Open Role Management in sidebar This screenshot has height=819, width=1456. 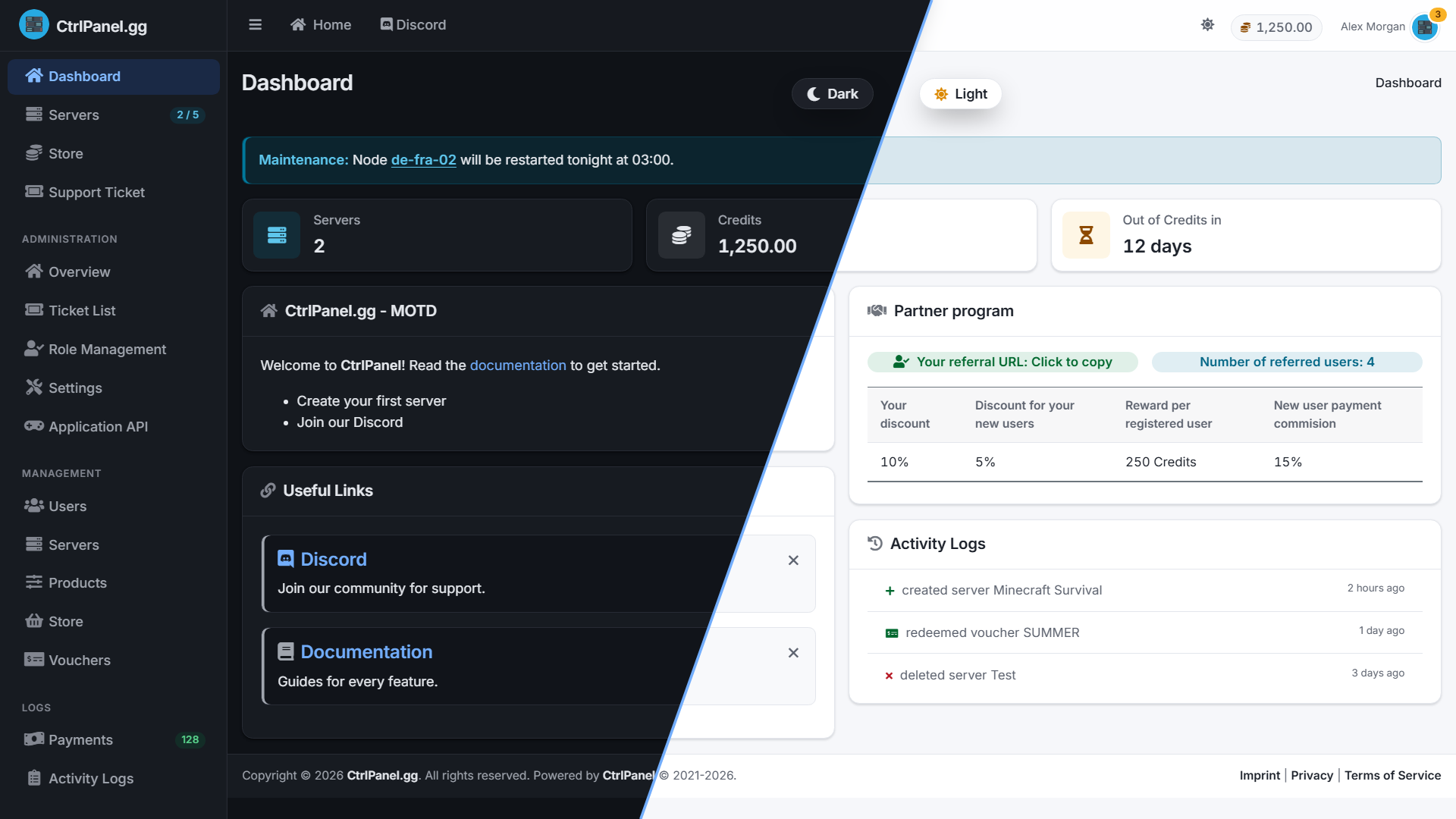click(114, 350)
